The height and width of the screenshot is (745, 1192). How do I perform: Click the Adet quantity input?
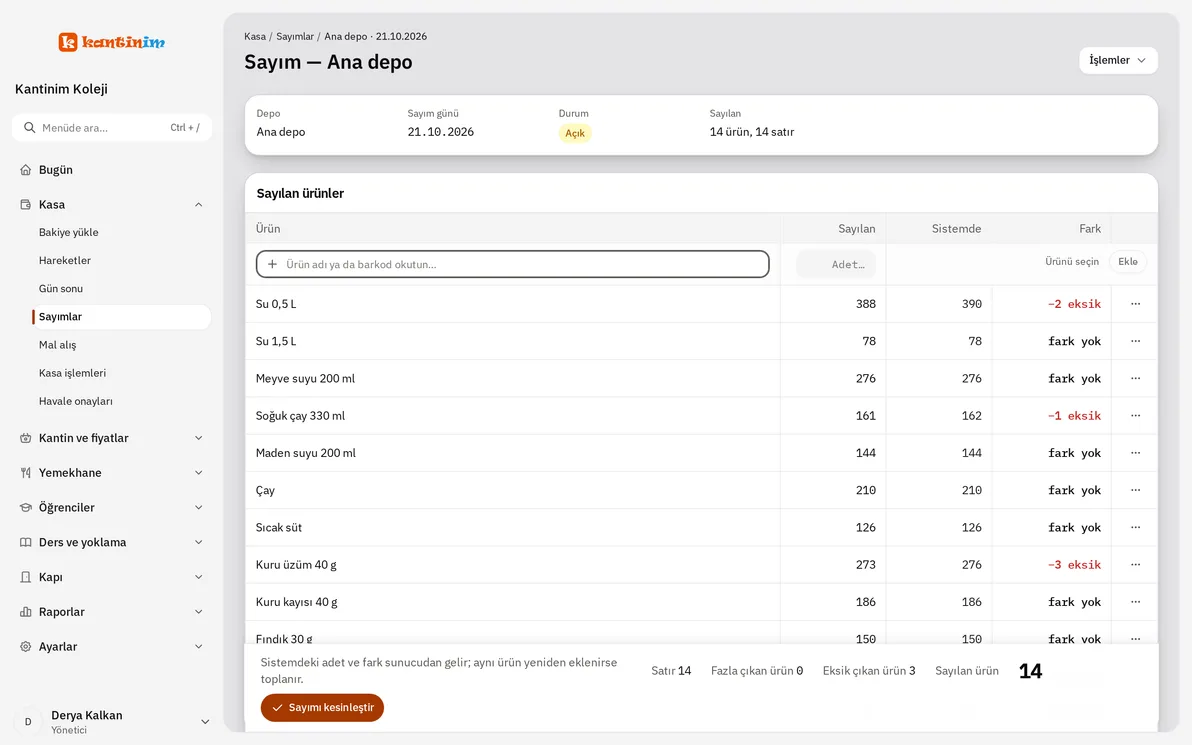click(x=835, y=265)
